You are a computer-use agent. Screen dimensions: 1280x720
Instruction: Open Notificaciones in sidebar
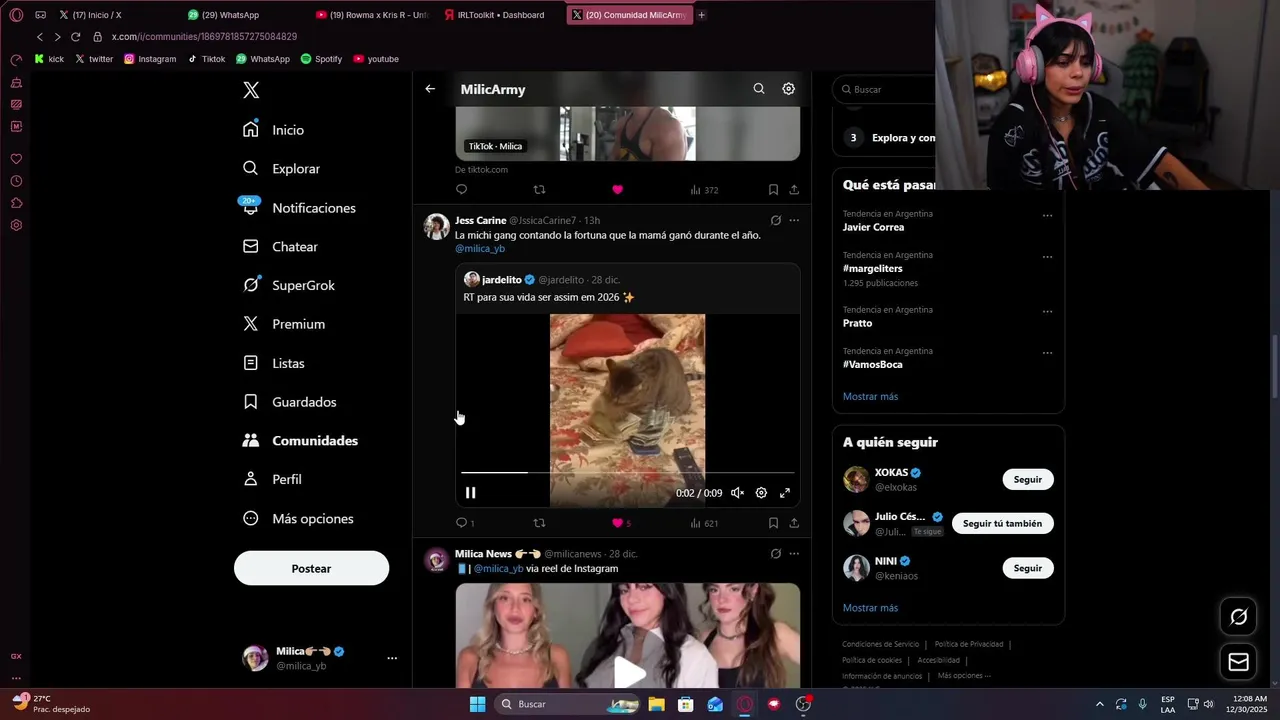pyautogui.click(x=298, y=208)
